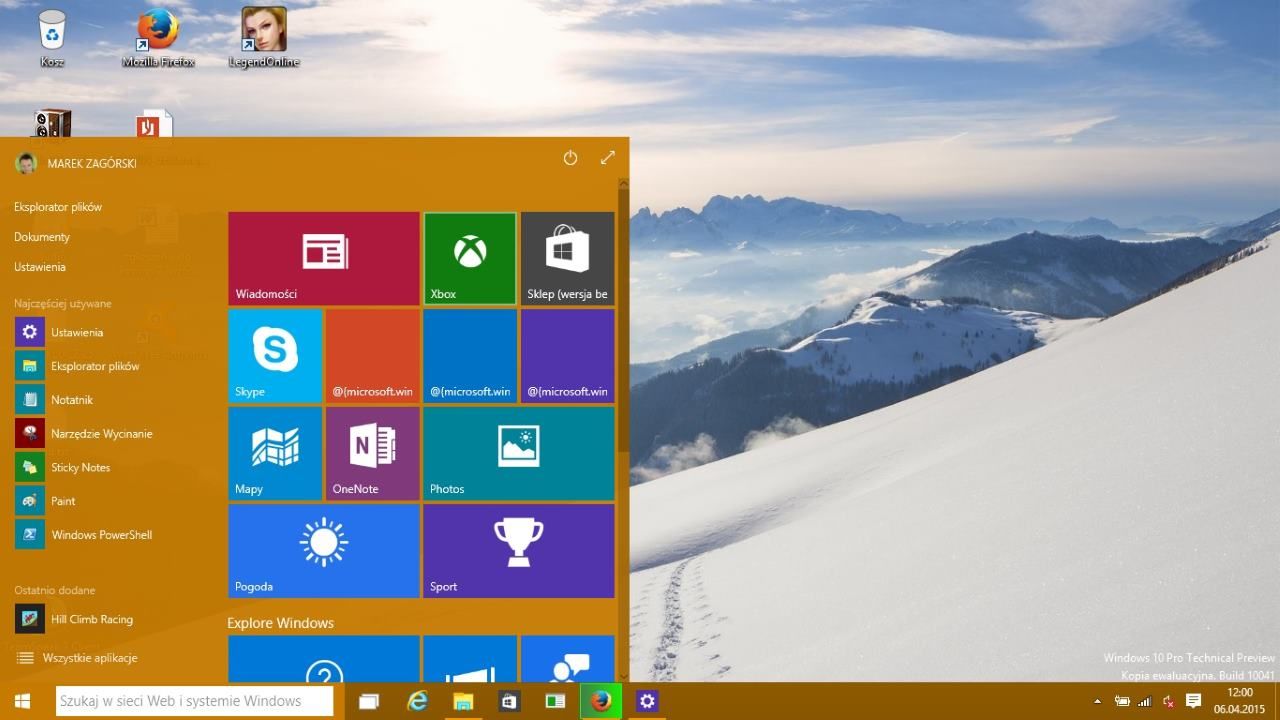1280x720 pixels.
Task: Open Settings gear on taskbar
Action: point(647,701)
